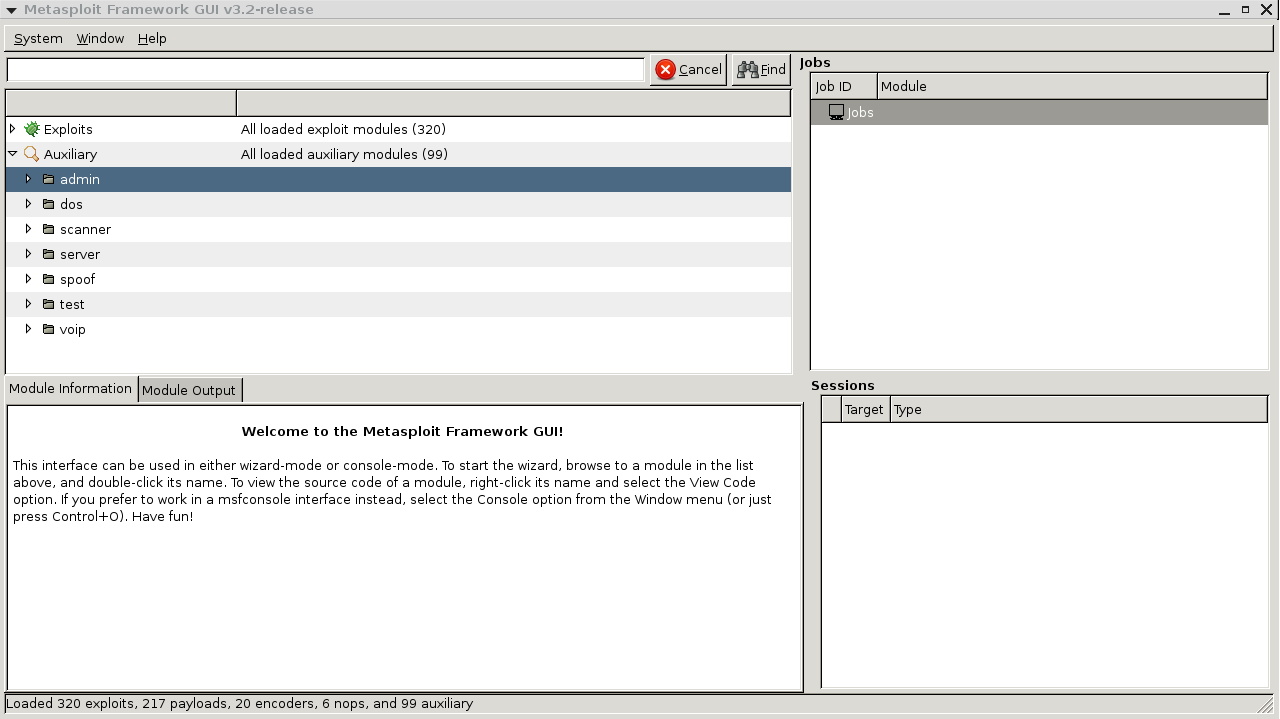Expand the Exploits tree node
1280x719 pixels.
(12, 129)
